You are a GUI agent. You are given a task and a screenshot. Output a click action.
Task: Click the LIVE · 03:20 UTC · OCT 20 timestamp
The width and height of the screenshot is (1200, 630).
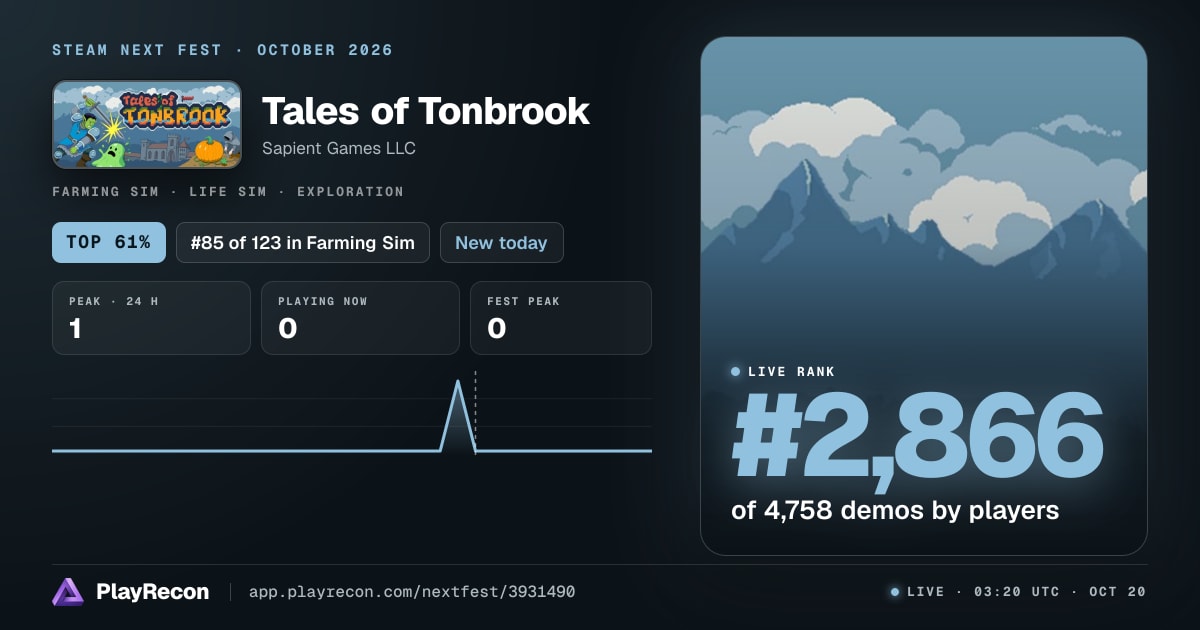1026,592
